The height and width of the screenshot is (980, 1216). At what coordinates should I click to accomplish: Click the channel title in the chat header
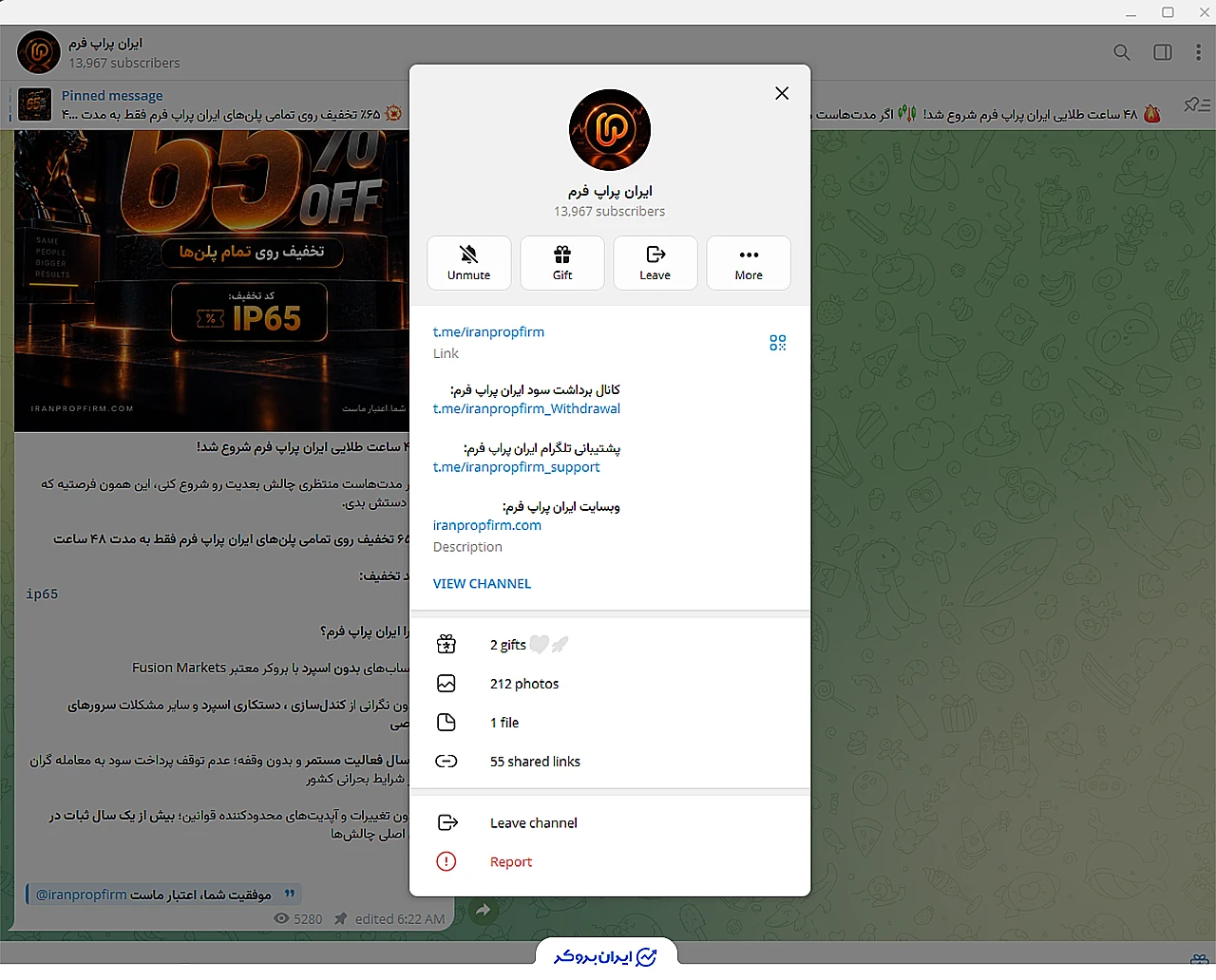click(x=104, y=44)
